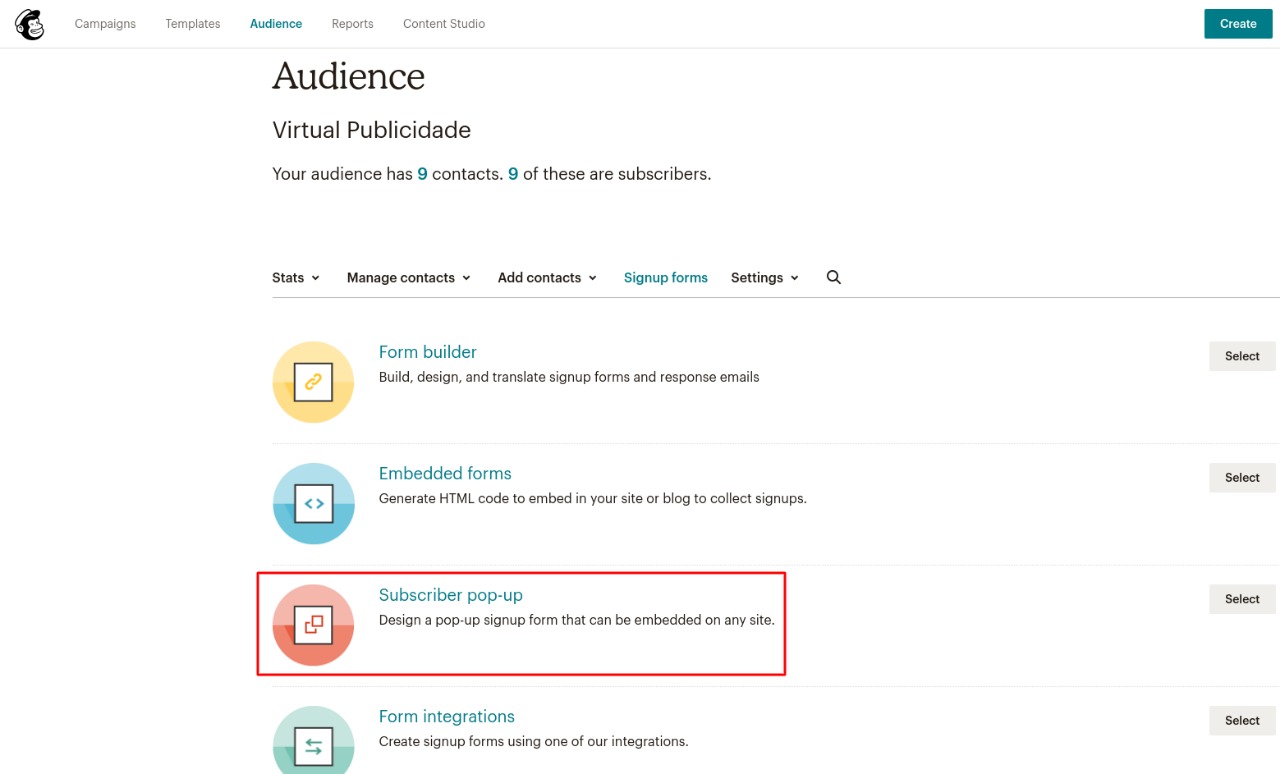The image size is (1280, 774).
Task: Click the Form integrations arrows icon
Action: click(313, 745)
